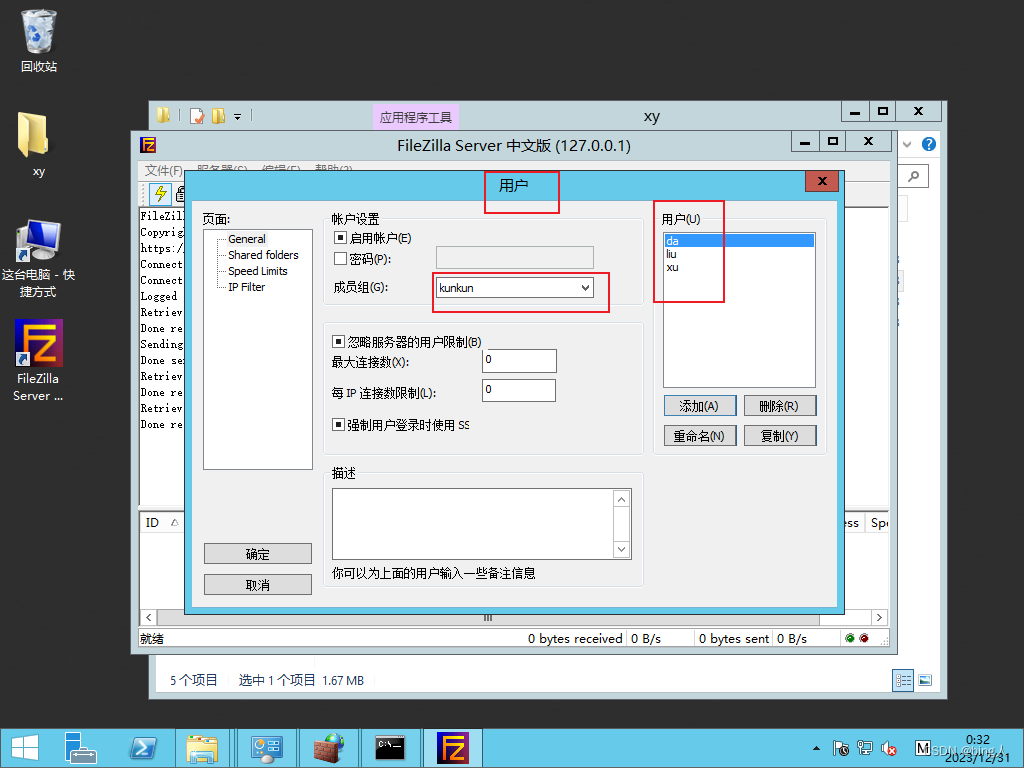
Task: Launch PowerShell from the taskbar
Action: [x=142, y=748]
